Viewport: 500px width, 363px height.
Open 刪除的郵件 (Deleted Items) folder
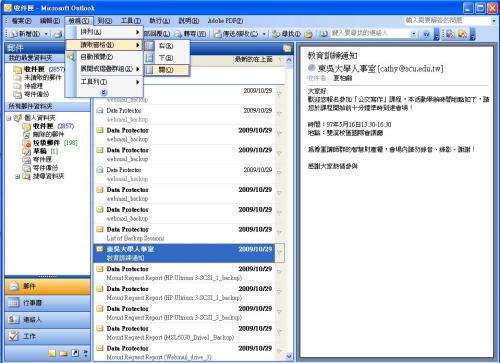(x=43, y=134)
